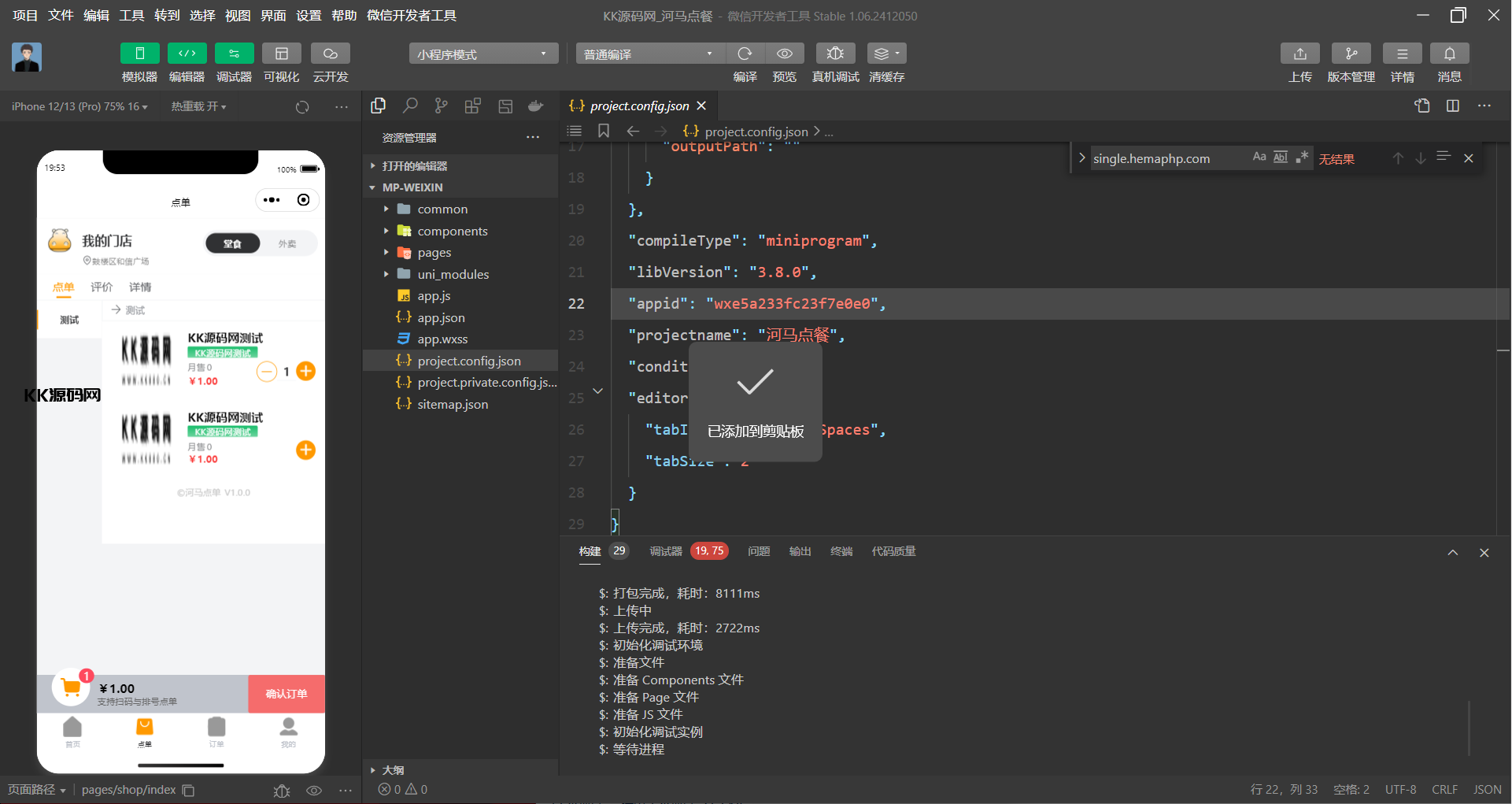Open the search panel icon
The image size is (1512, 804).
pyautogui.click(x=410, y=106)
